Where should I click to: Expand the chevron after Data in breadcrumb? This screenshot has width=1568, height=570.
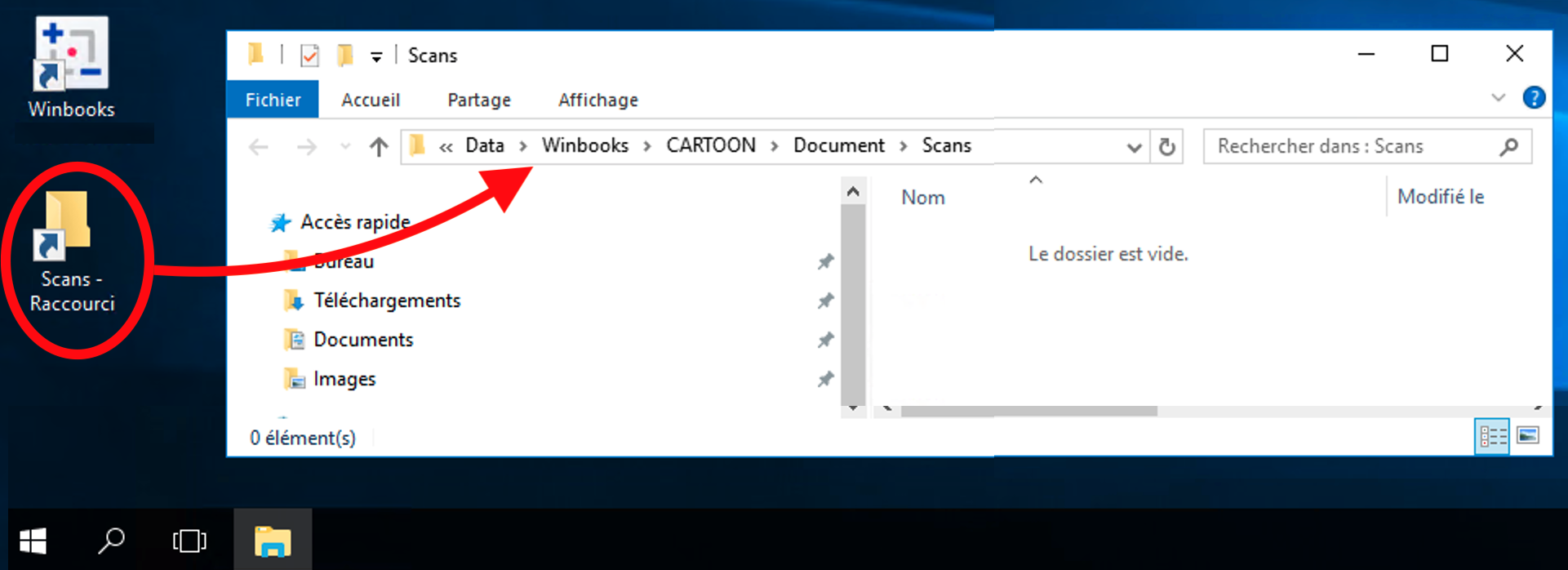point(523,146)
